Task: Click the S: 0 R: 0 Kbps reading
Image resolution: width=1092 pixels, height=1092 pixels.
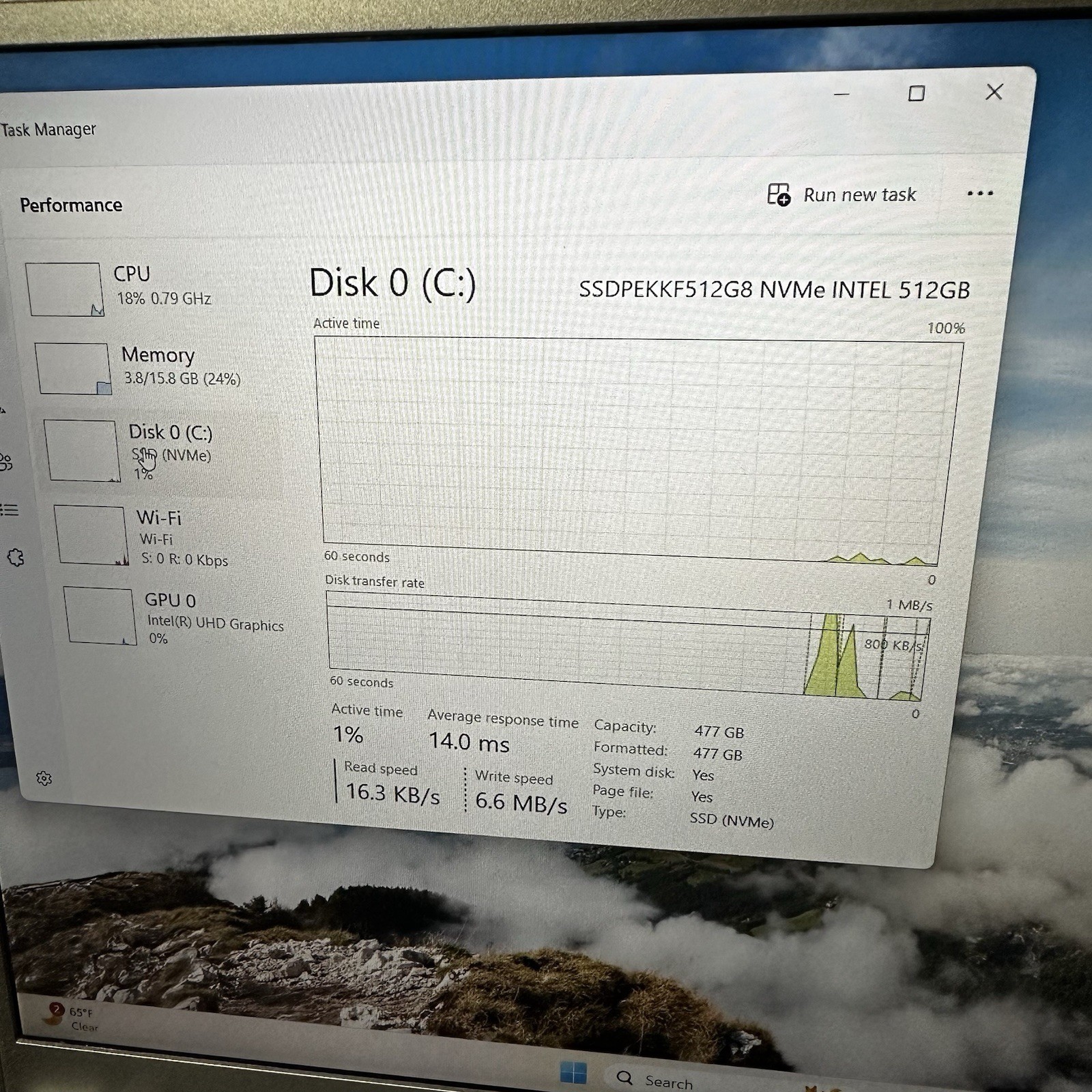Action: (184, 559)
